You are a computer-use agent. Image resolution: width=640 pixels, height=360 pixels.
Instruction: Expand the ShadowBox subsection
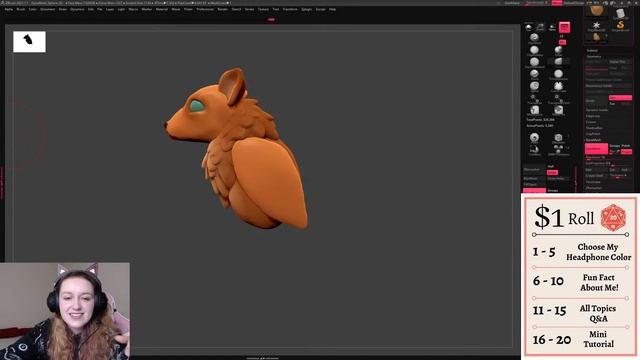click(x=594, y=128)
